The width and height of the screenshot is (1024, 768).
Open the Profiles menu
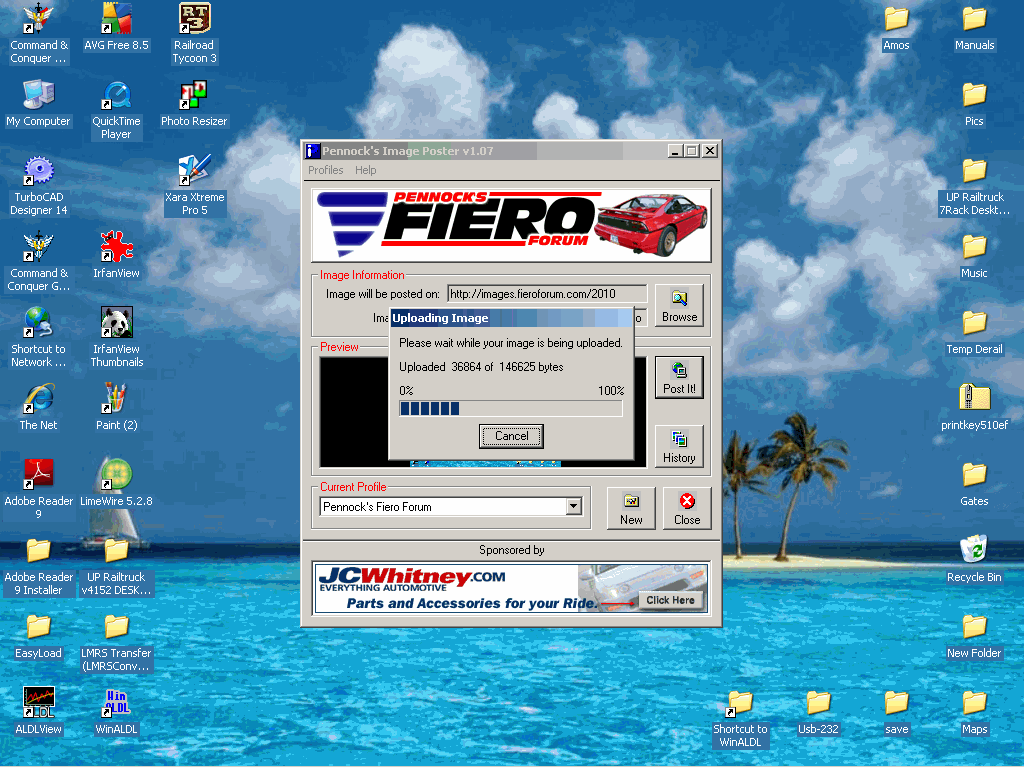tap(325, 170)
